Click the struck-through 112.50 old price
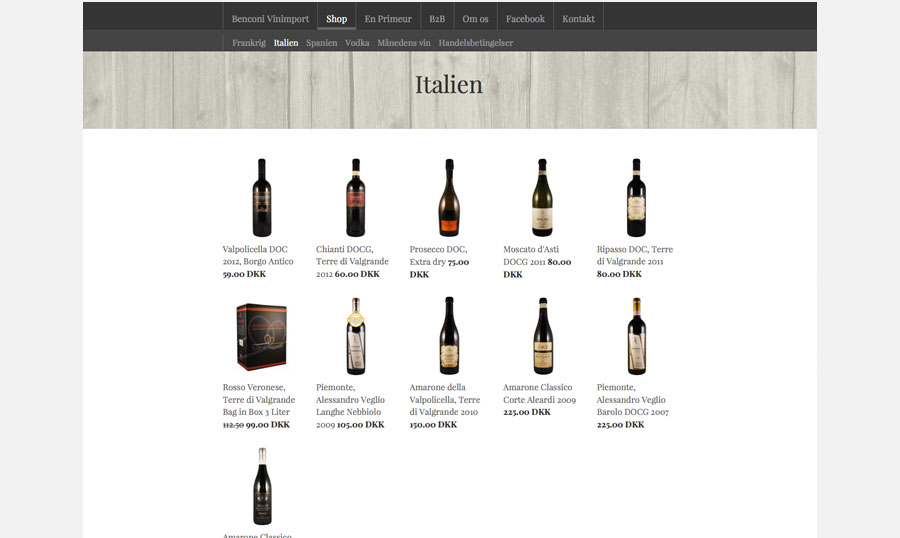This screenshot has width=900, height=538. click(x=233, y=425)
